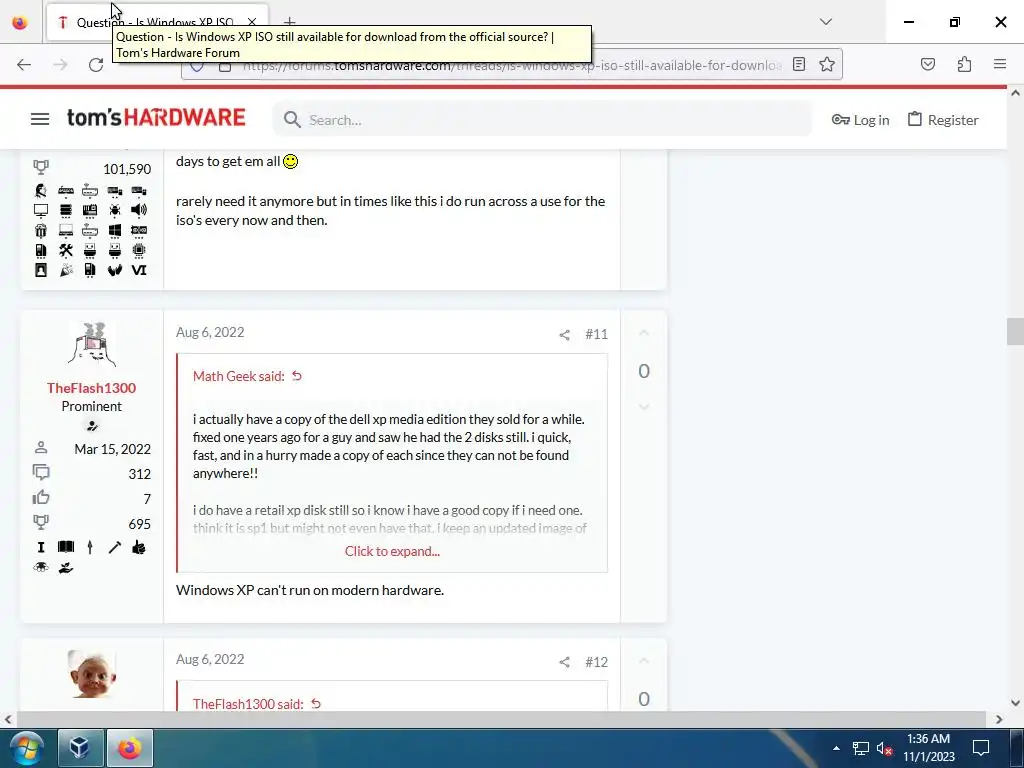
Task: Click the Tom's Hardware logo
Action: [156, 118]
